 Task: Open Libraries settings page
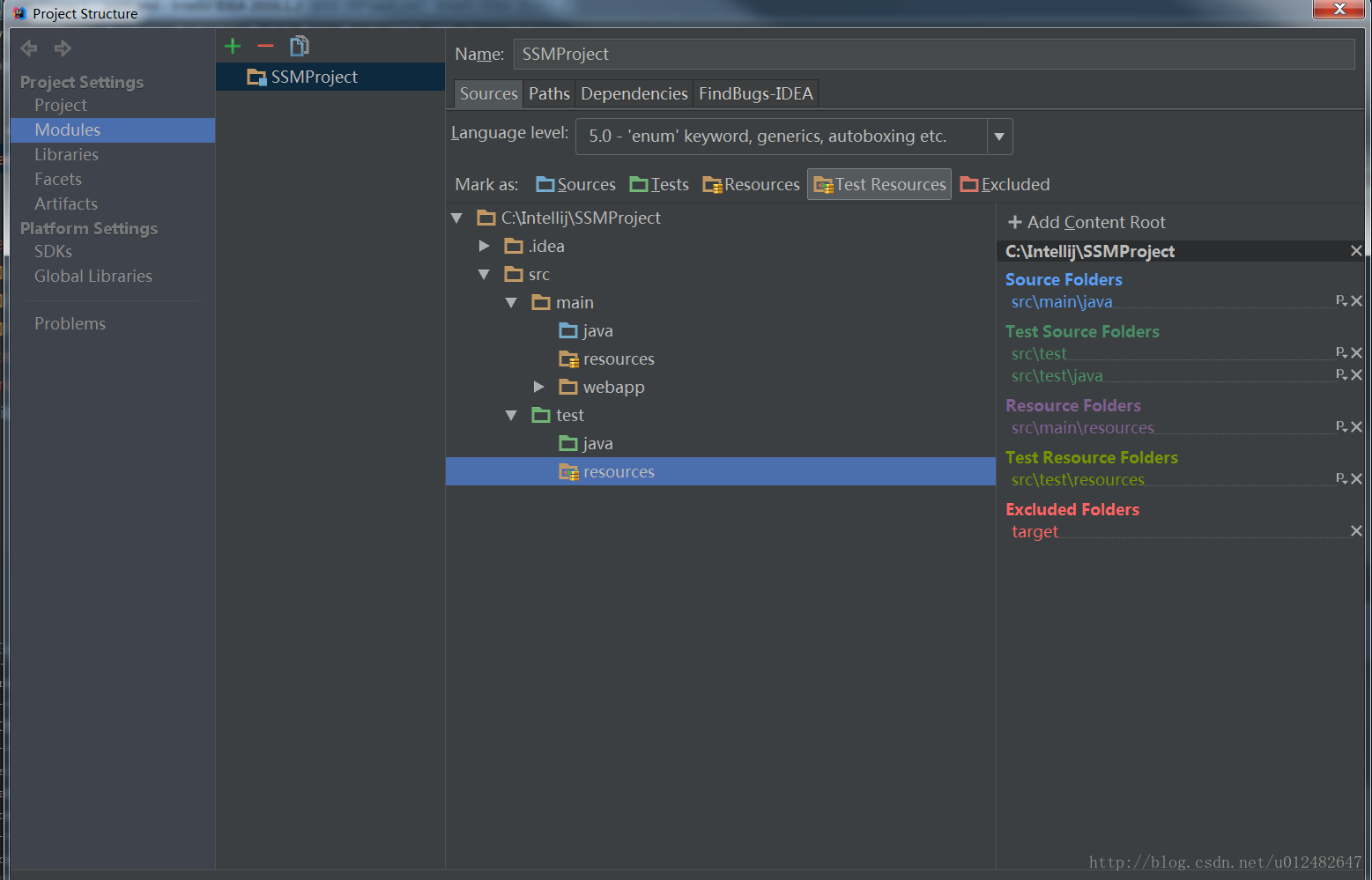tap(66, 154)
